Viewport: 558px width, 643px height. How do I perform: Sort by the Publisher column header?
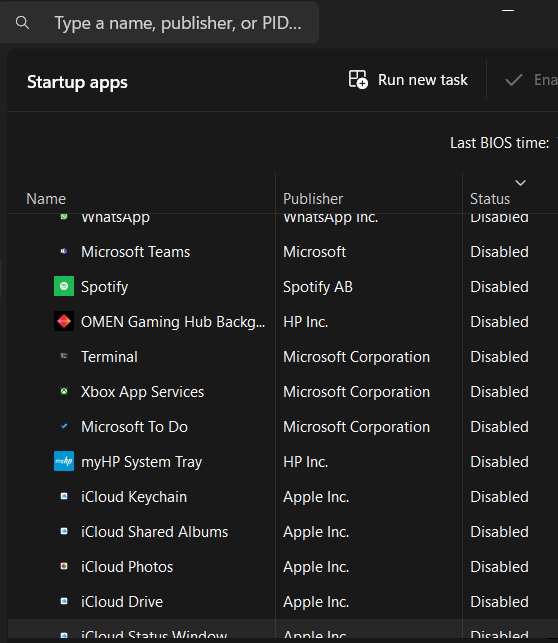[313, 199]
